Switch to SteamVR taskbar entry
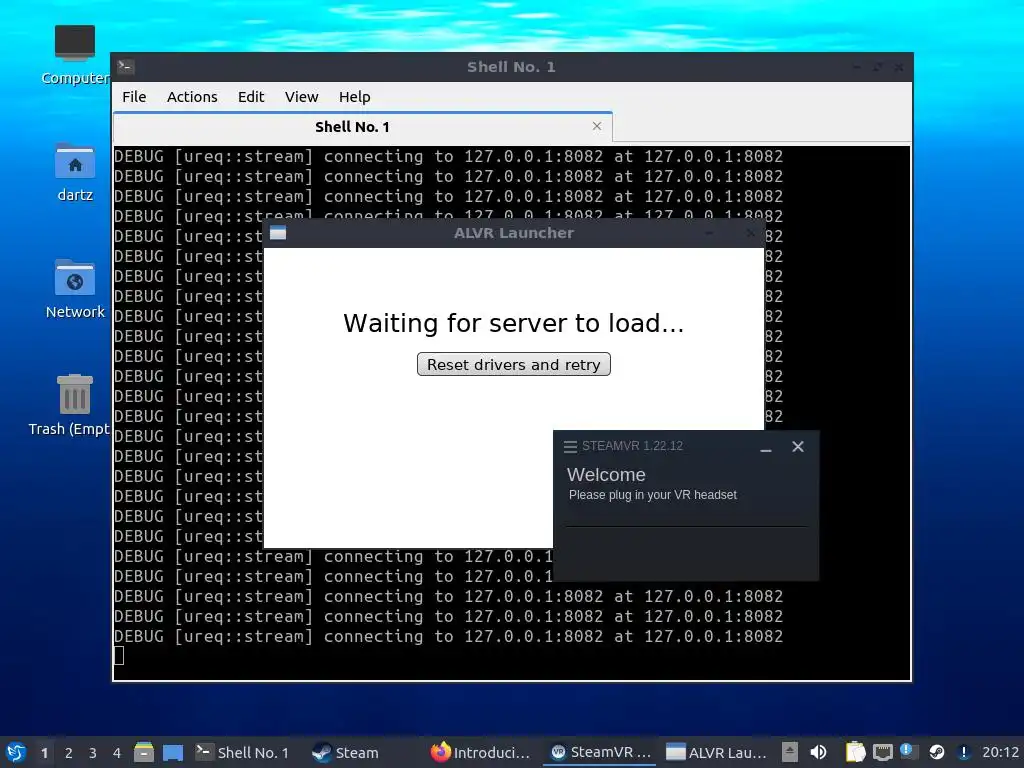The height and width of the screenshot is (768, 1024). click(x=600, y=752)
